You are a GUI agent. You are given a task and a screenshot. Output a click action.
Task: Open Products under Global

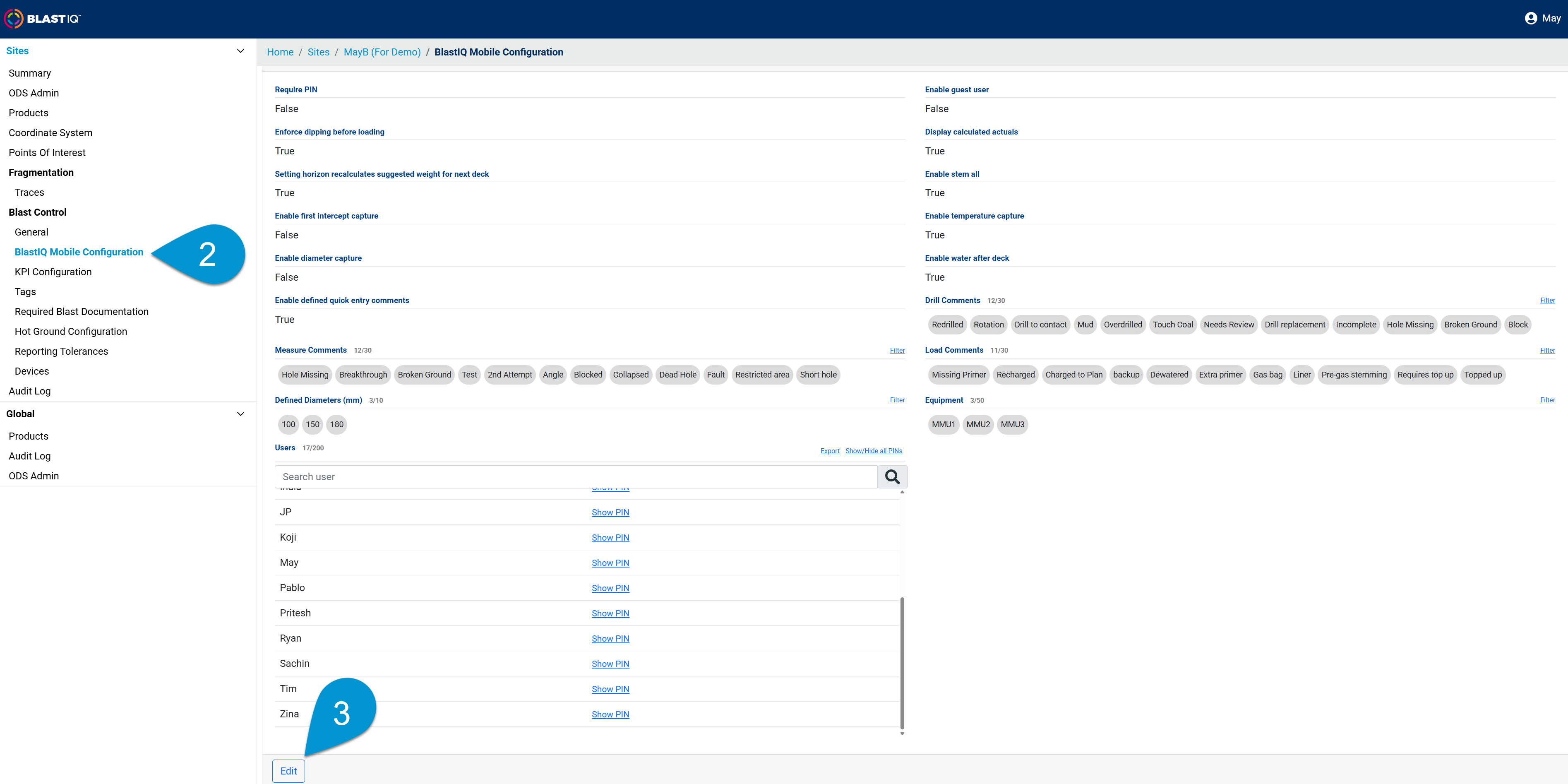[29, 436]
